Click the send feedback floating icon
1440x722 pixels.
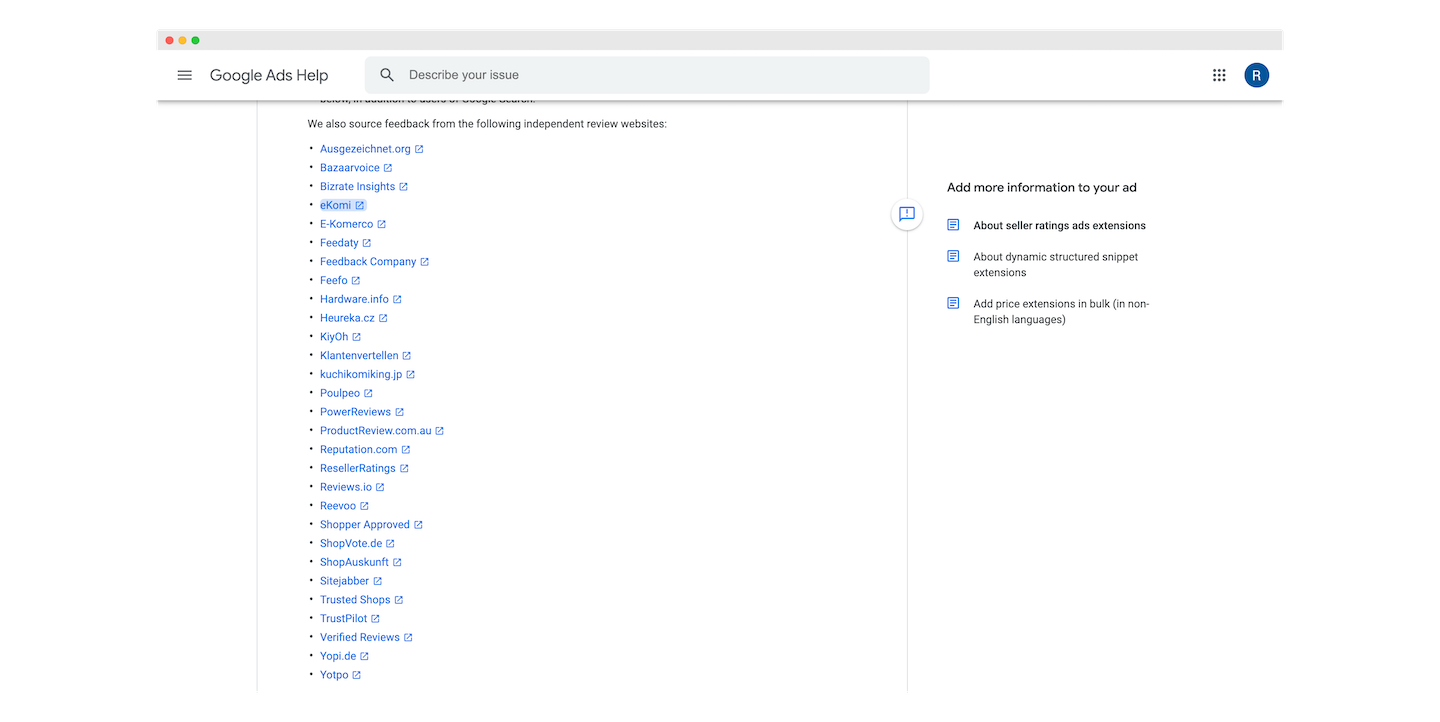pos(907,214)
